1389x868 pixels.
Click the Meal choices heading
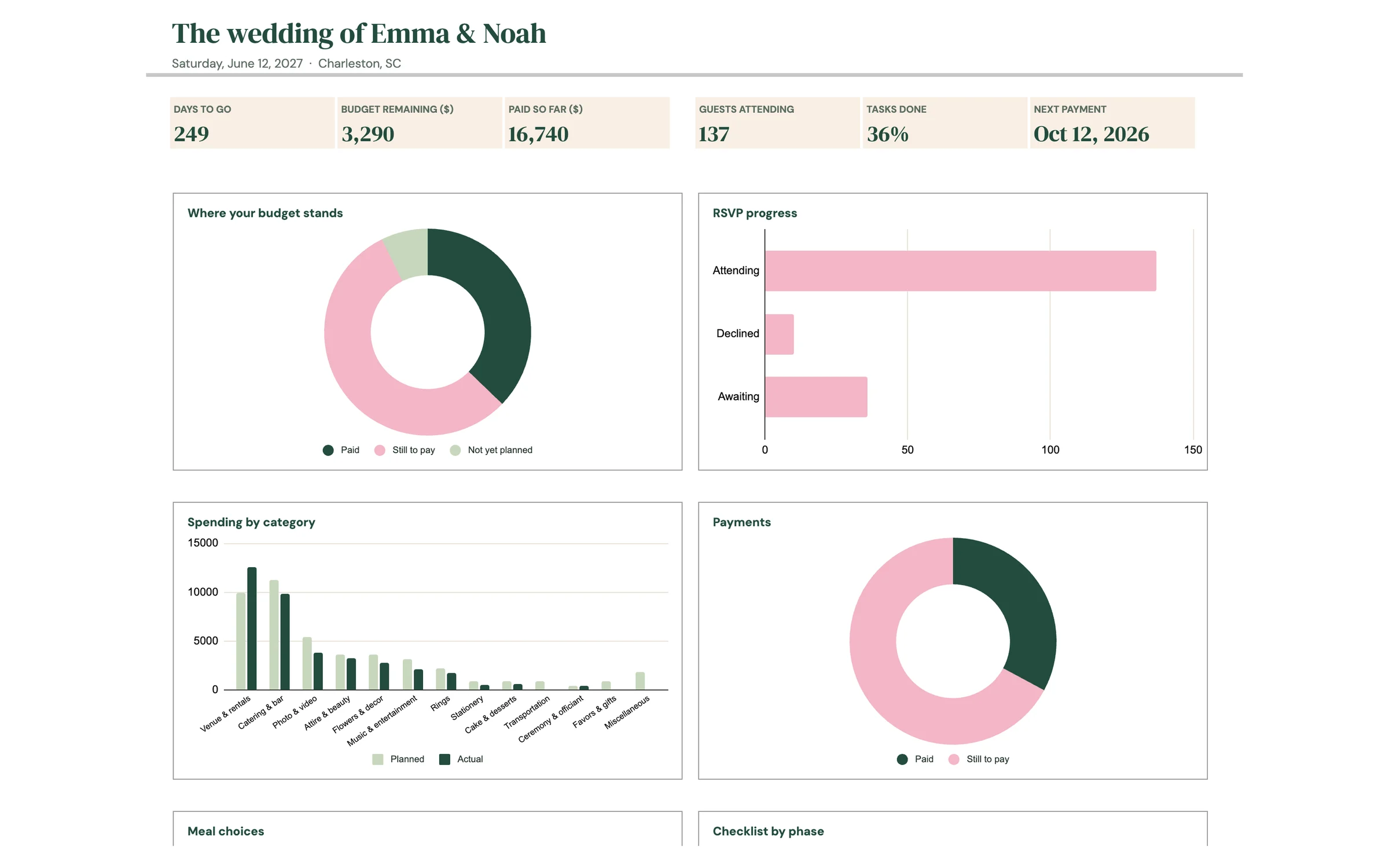point(226,831)
